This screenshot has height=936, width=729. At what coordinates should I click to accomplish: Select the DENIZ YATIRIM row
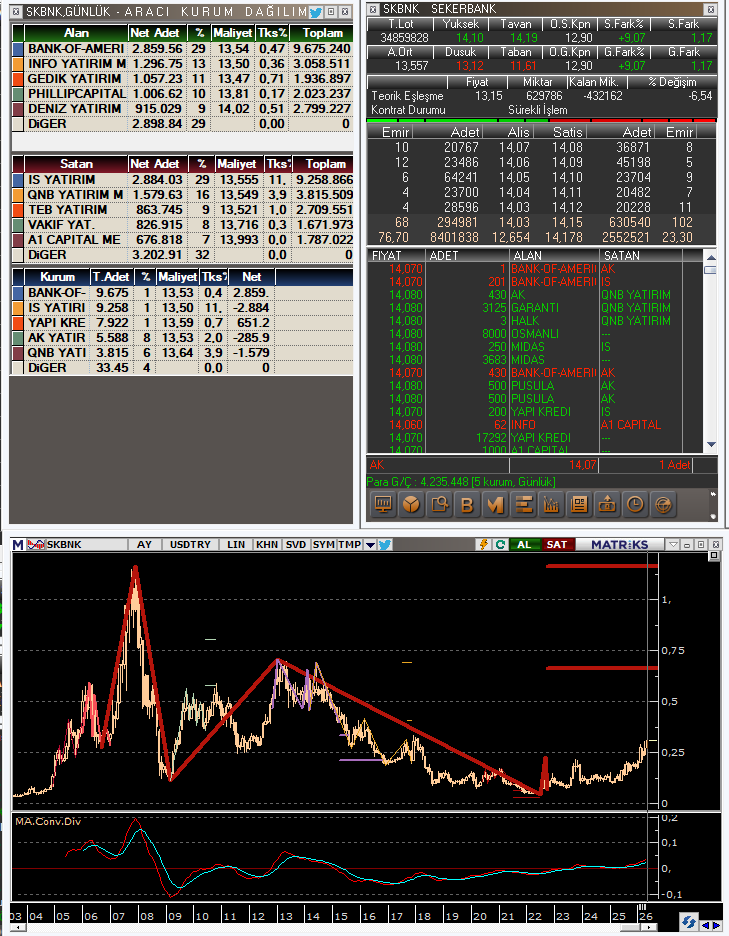coord(182,109)
